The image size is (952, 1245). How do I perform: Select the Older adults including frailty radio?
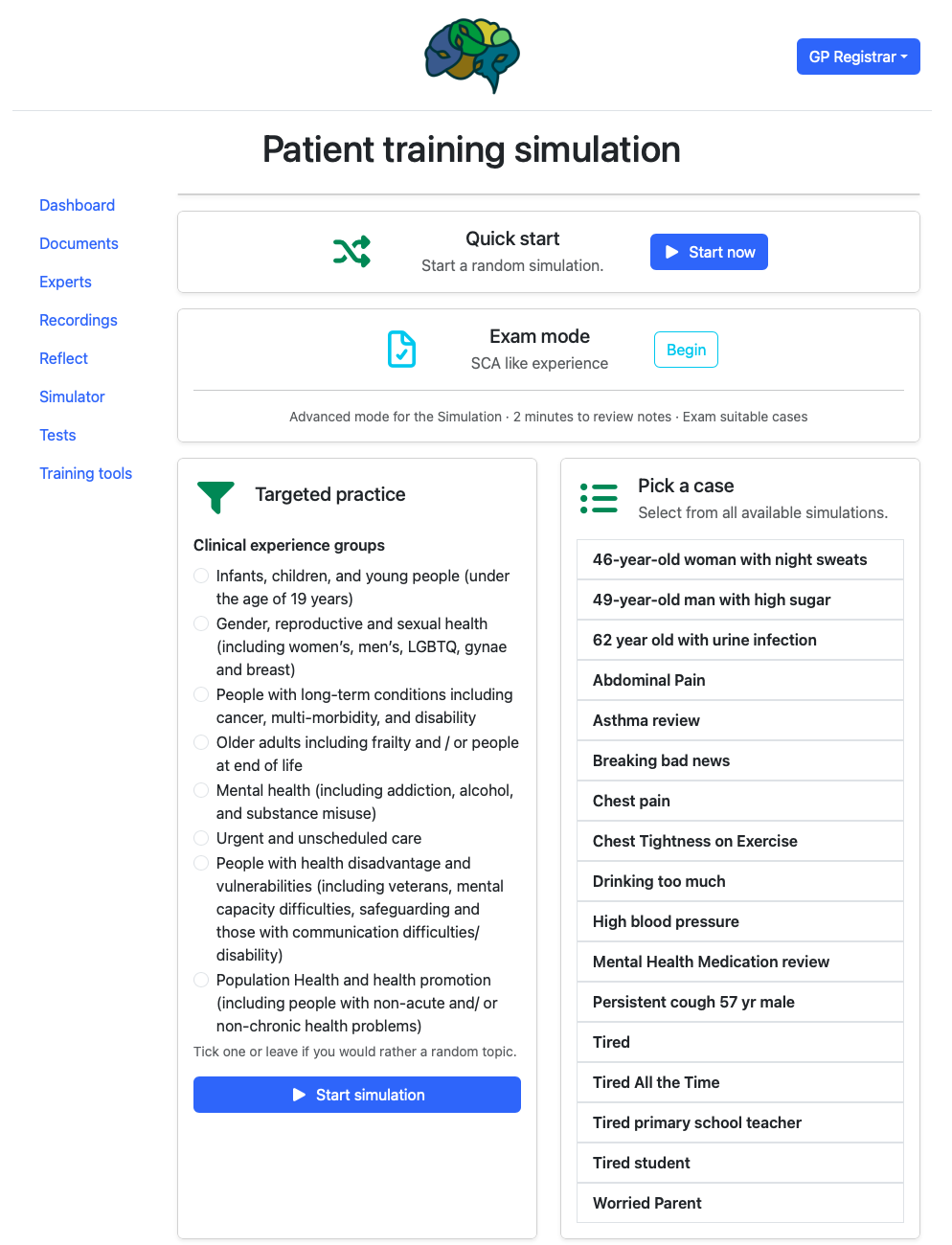pos(201,743)
